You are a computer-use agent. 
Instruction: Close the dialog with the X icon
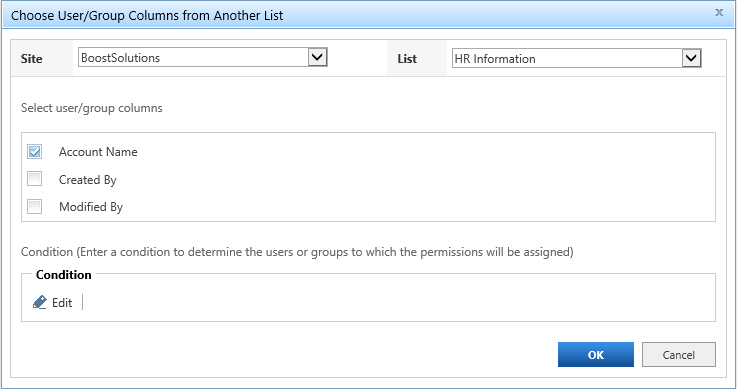[x=719, y=13]
